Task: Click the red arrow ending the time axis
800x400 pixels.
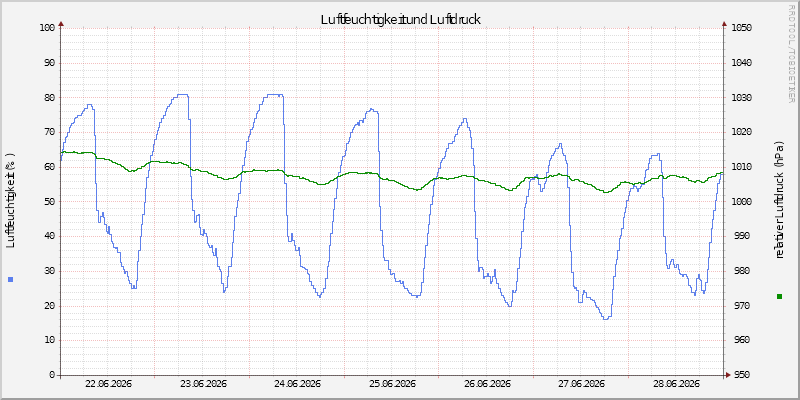Action: pos(729,375)
